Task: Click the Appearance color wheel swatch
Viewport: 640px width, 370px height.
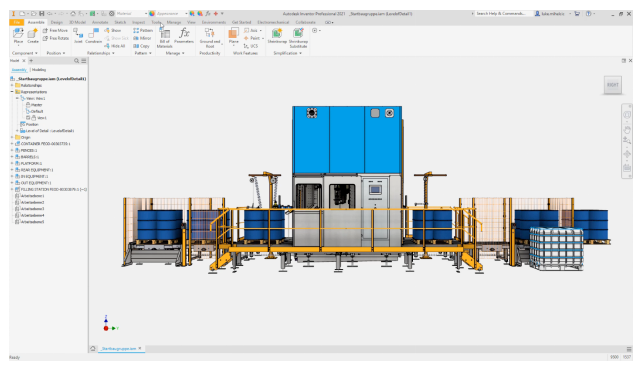Action: click(x=152, y=13)
